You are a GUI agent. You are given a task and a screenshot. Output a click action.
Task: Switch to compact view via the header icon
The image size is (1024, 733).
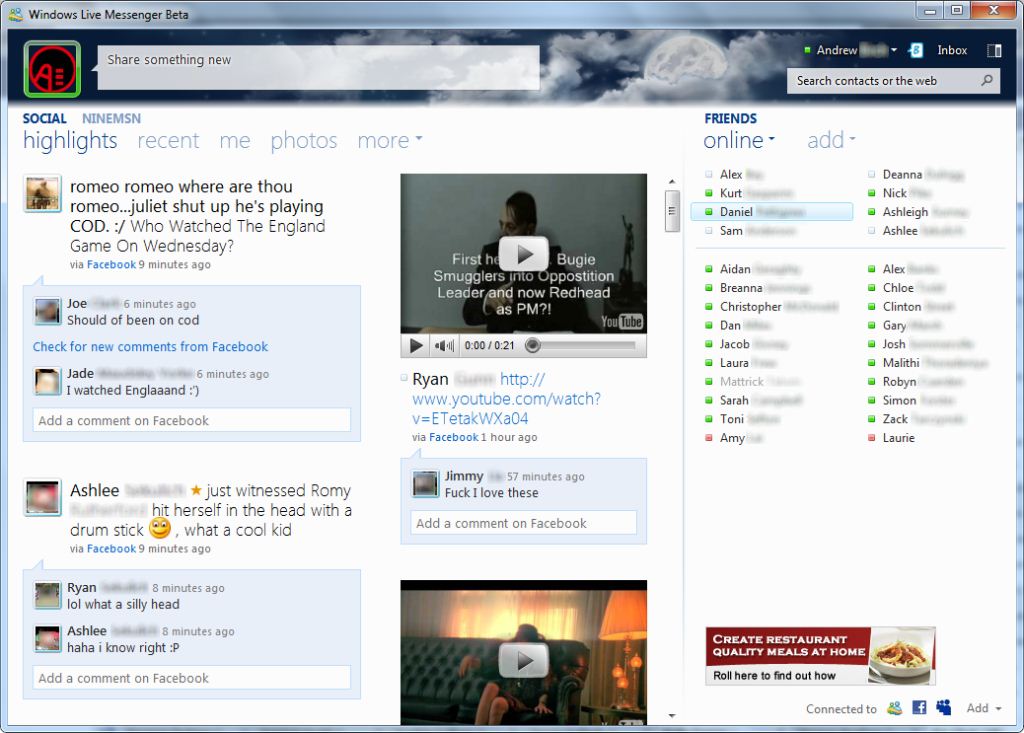coord(994,50)
